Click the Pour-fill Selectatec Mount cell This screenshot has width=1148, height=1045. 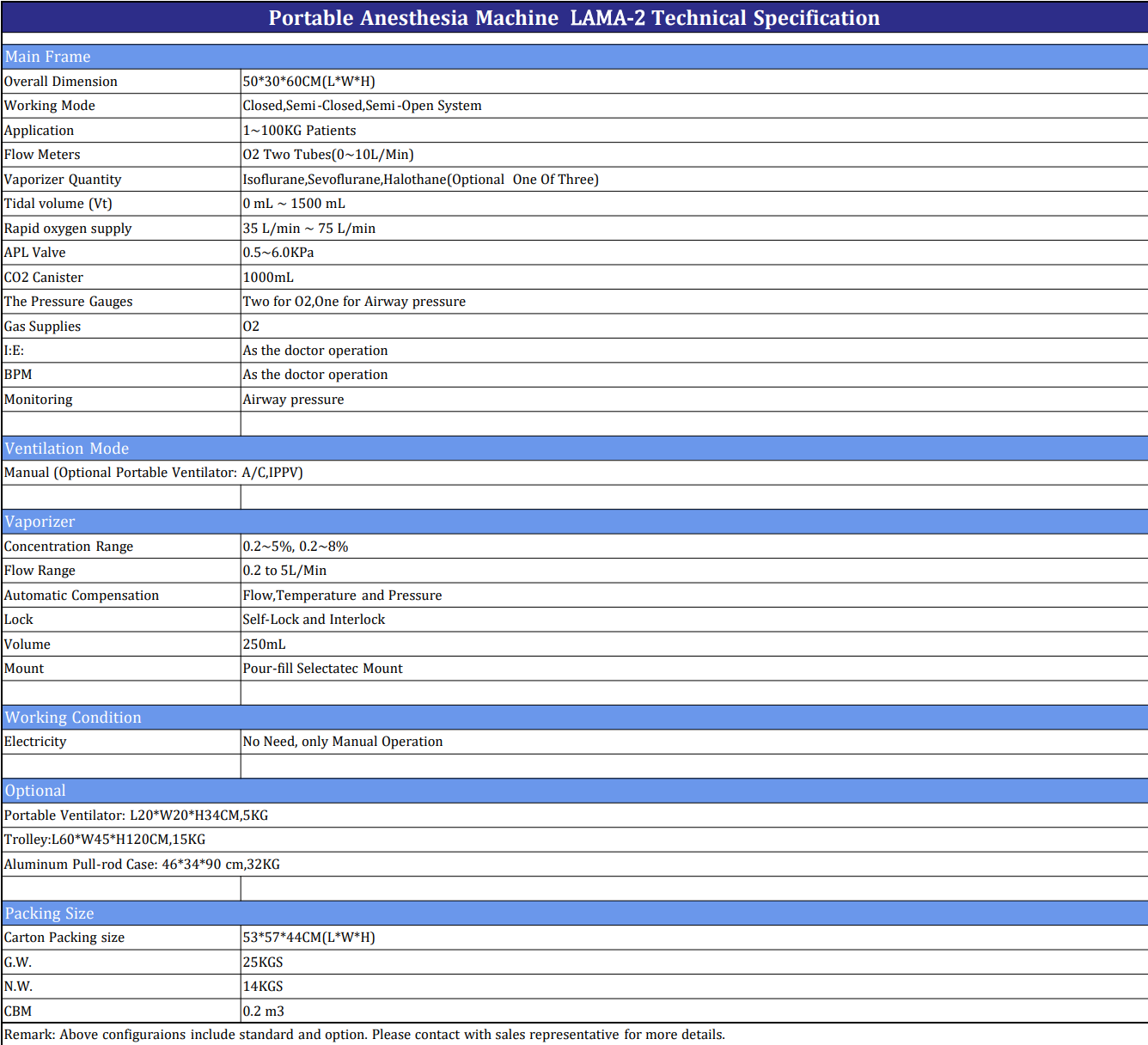tap(323, 669)
